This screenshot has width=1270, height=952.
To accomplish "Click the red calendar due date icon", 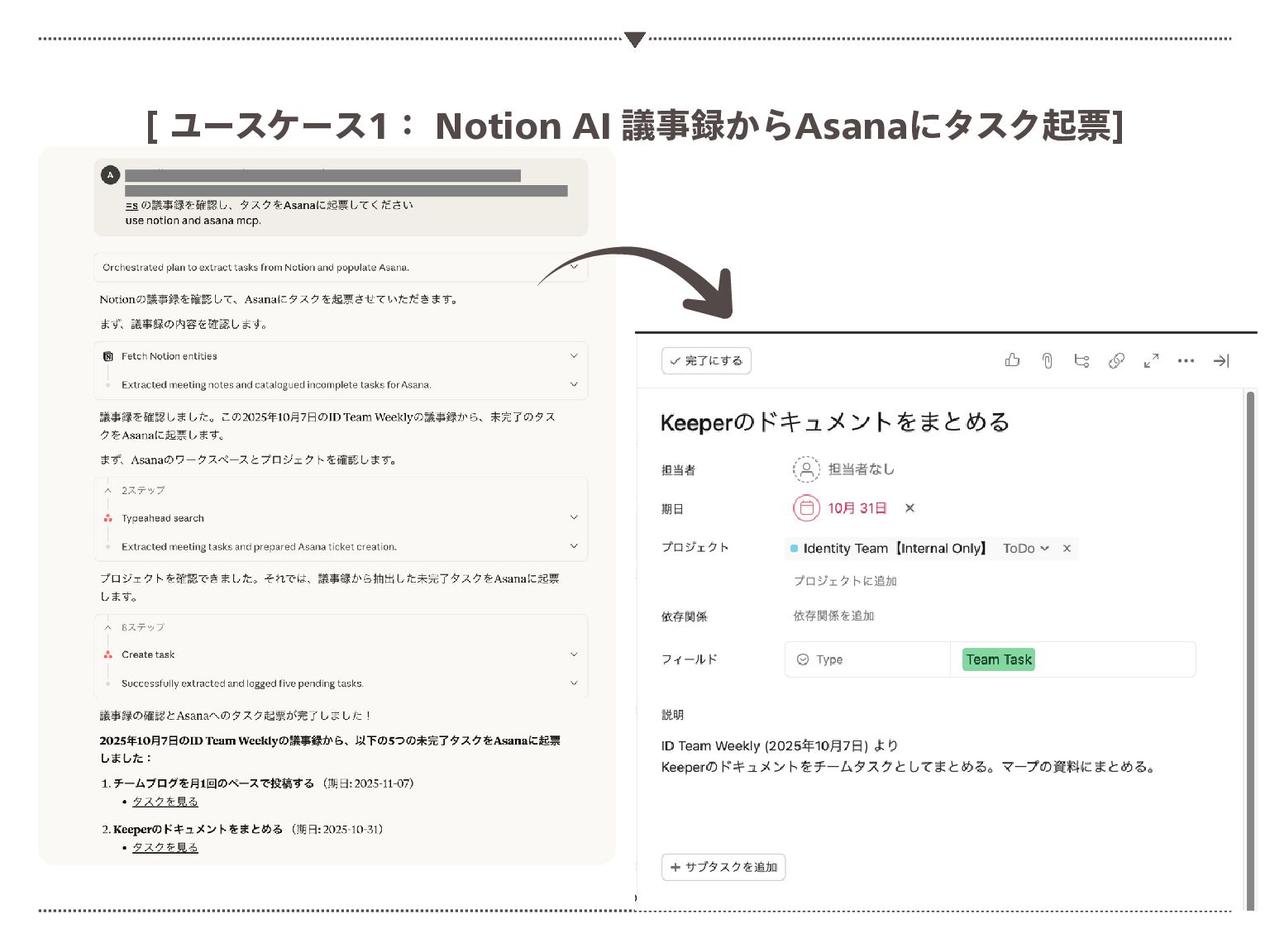I will 806,507.
